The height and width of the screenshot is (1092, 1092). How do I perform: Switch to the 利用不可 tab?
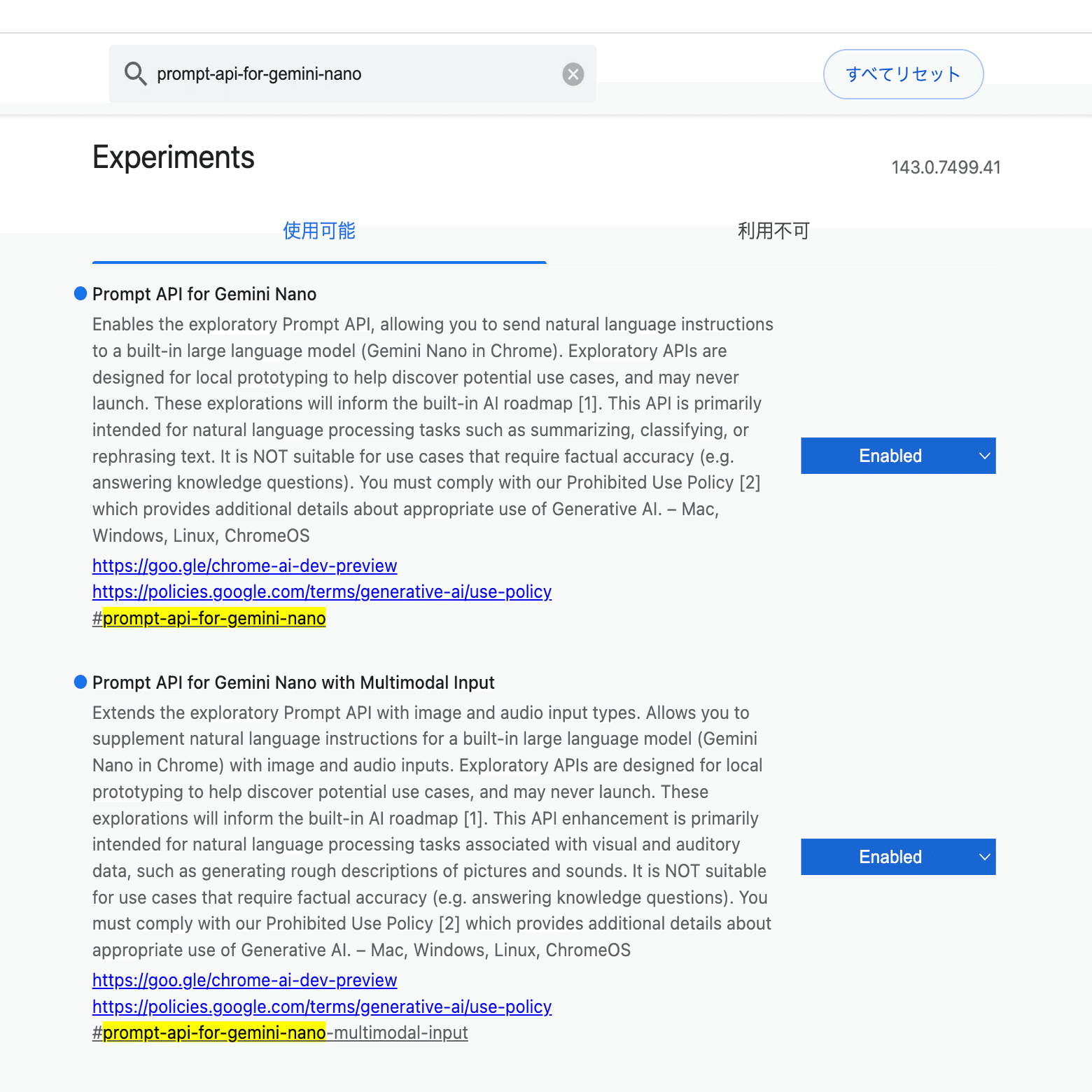(773, 231)
